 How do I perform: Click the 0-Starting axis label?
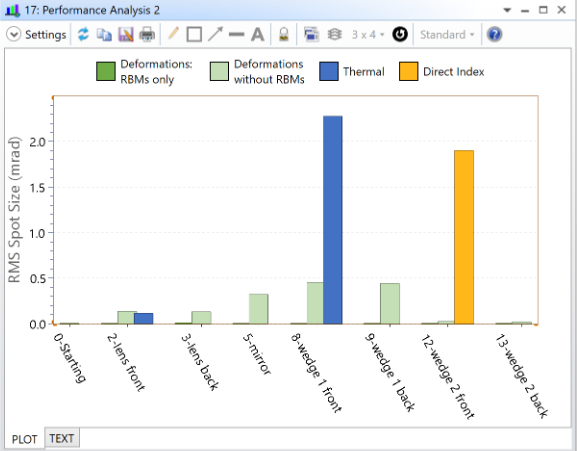click(70, 358)
